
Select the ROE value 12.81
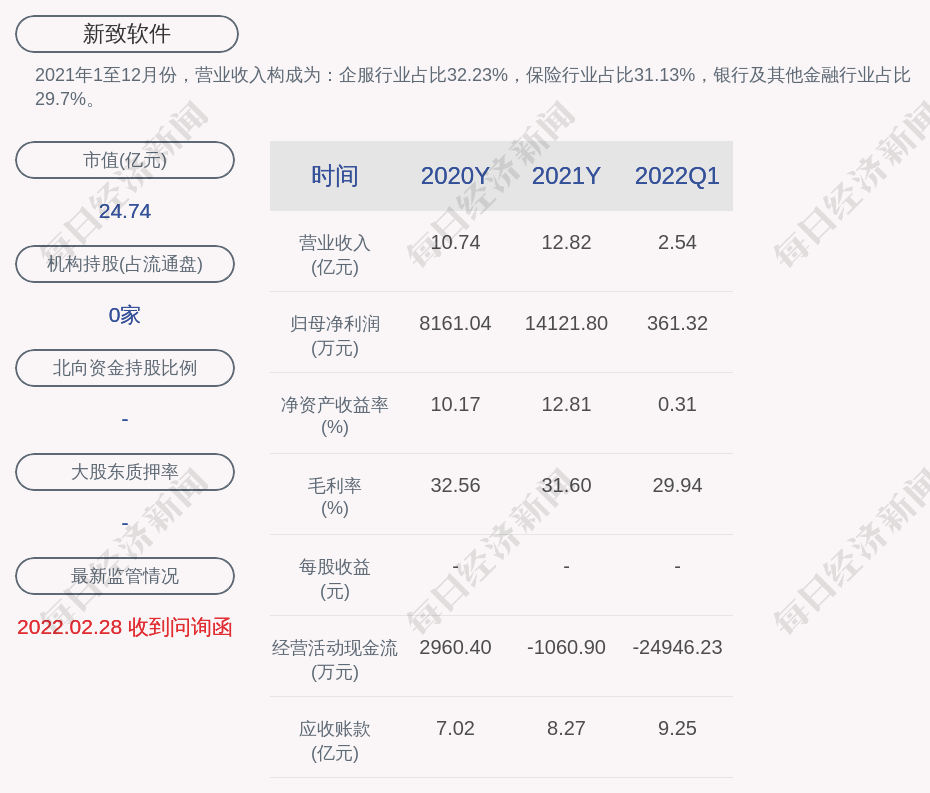pos(566,405)
